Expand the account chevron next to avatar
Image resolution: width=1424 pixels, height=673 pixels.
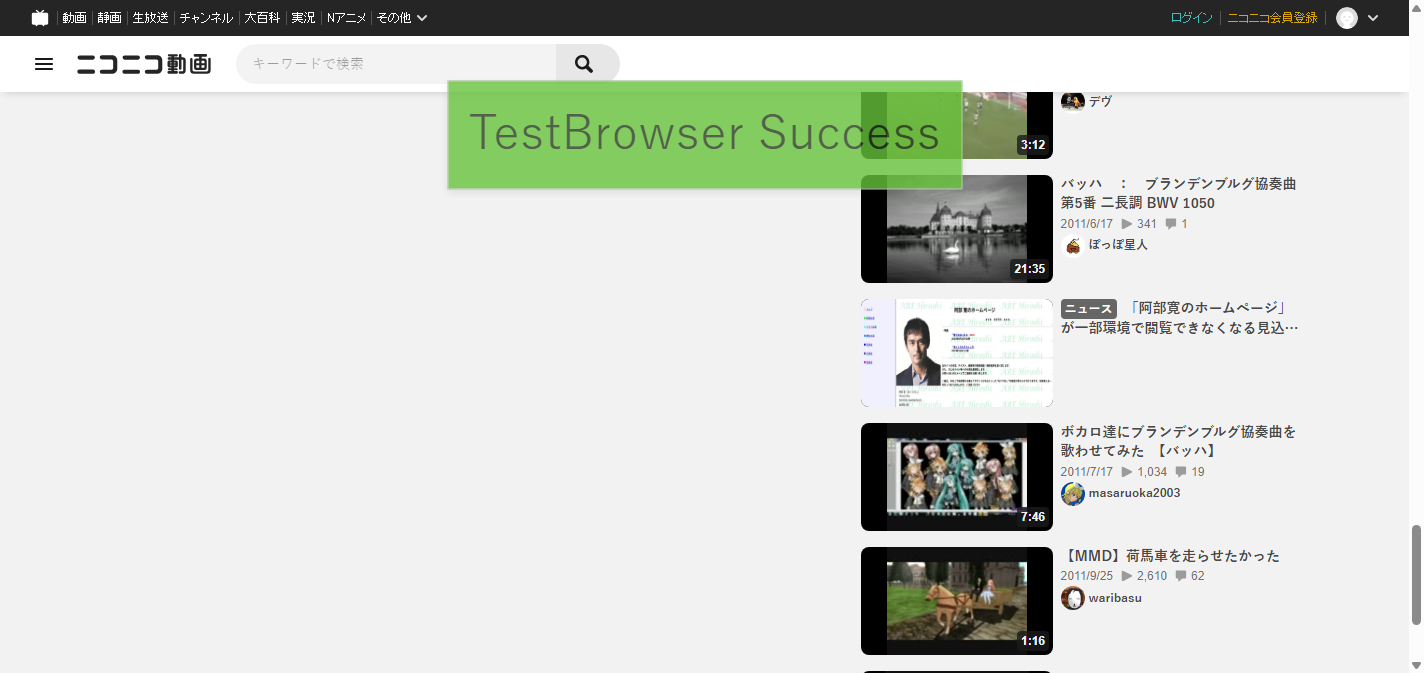click(1373, 18)
